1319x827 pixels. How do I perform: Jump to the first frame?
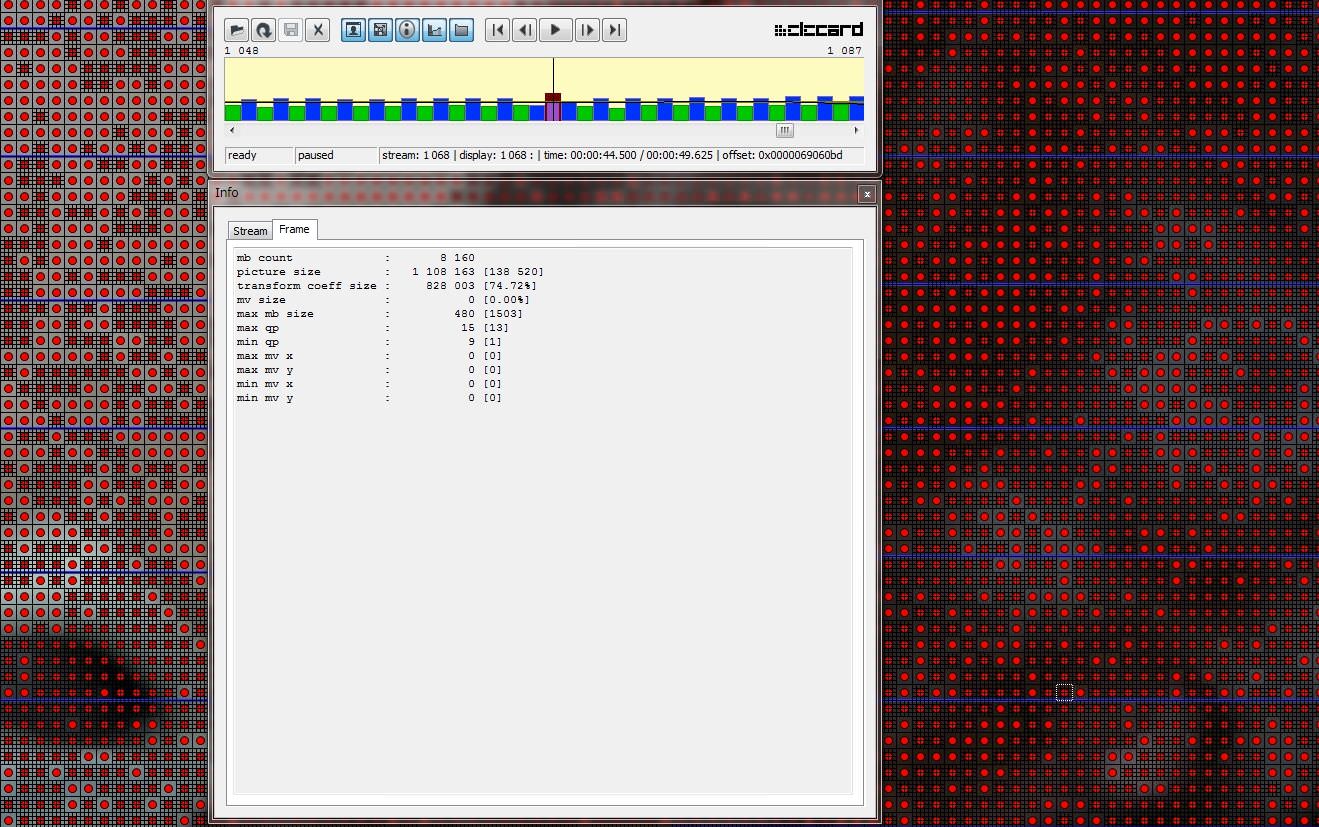(497, 30)
